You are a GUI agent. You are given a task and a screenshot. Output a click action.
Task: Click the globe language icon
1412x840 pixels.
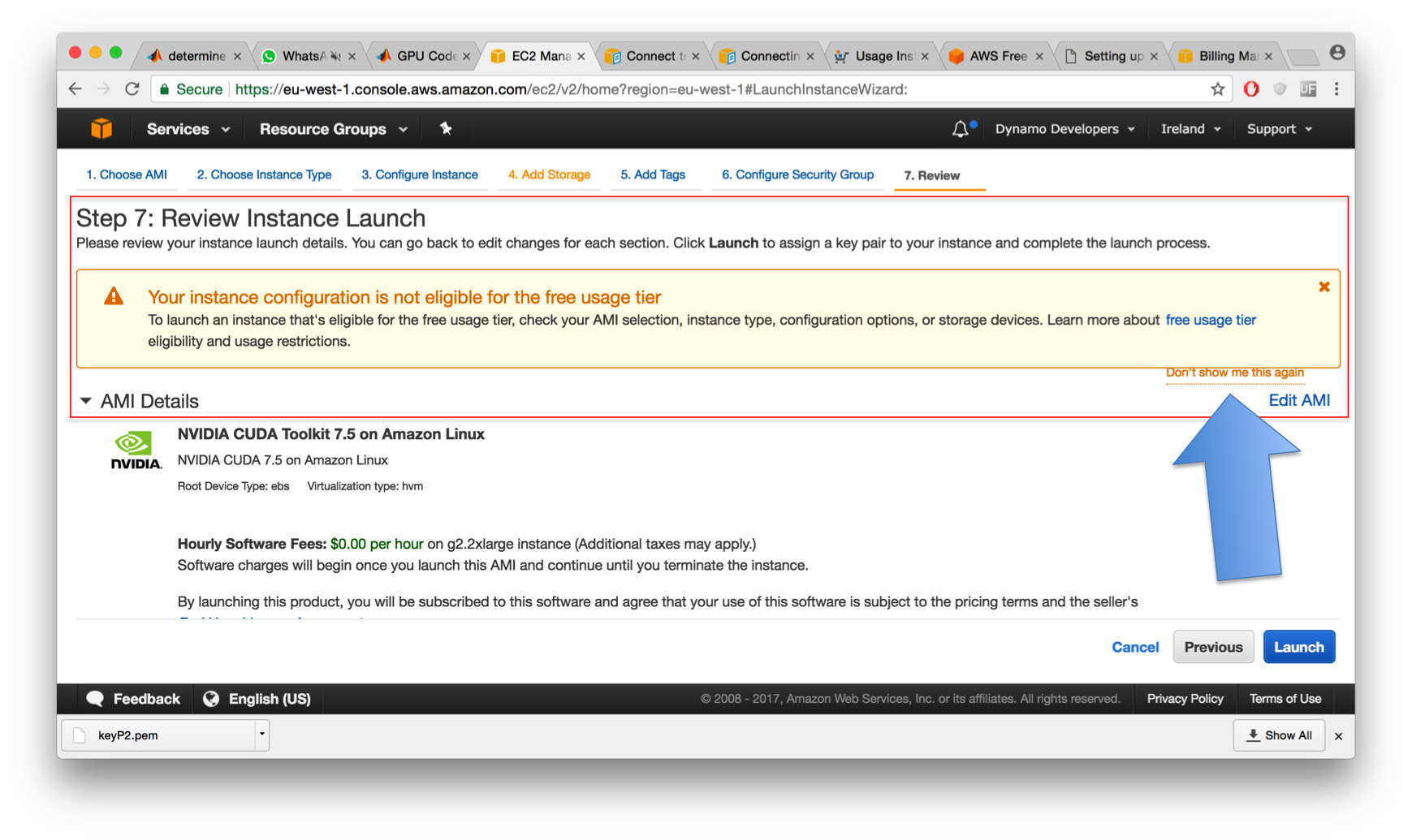[x=211, y=699]
